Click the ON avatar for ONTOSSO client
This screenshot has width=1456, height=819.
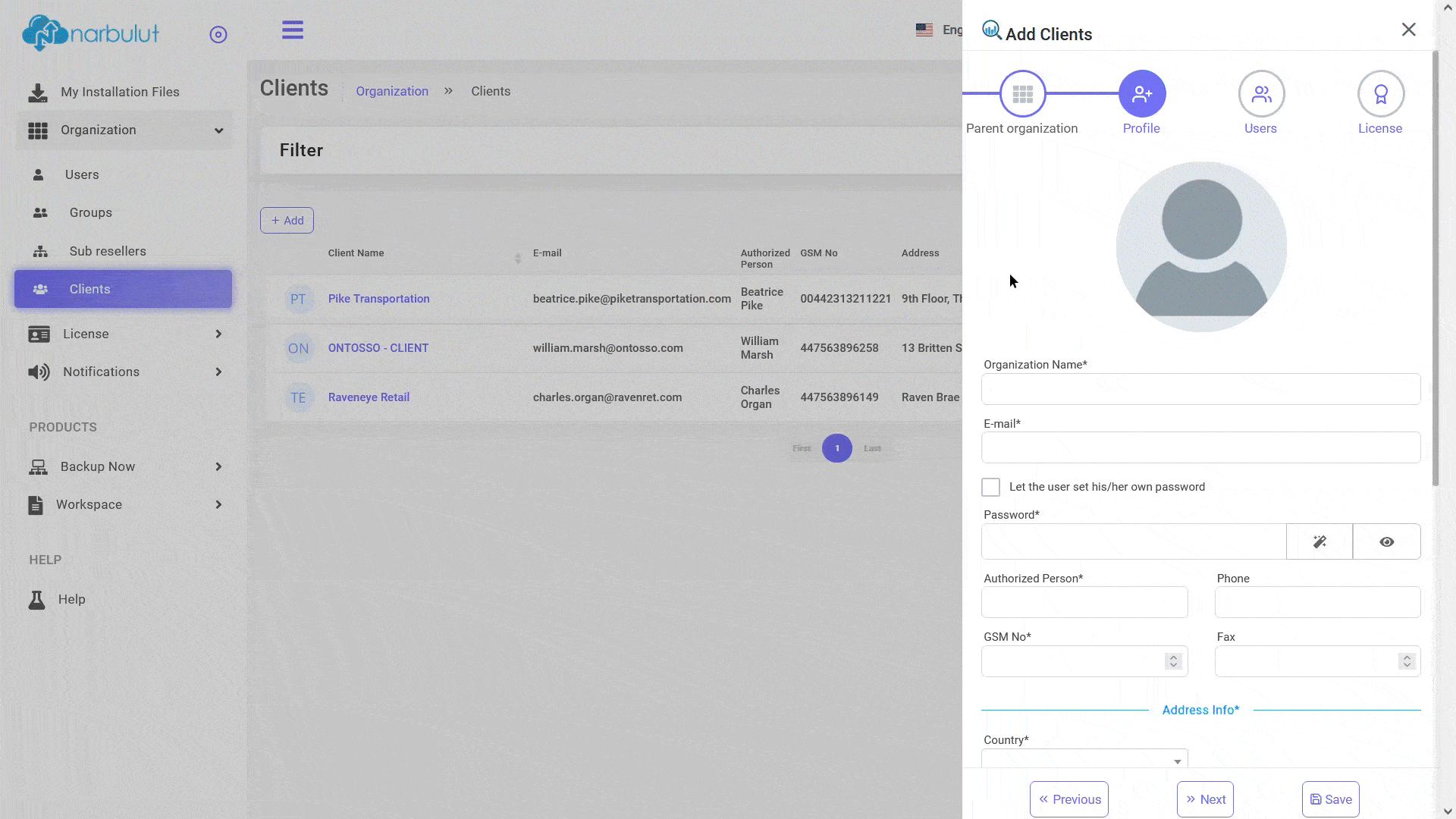(x=299, y=349)
